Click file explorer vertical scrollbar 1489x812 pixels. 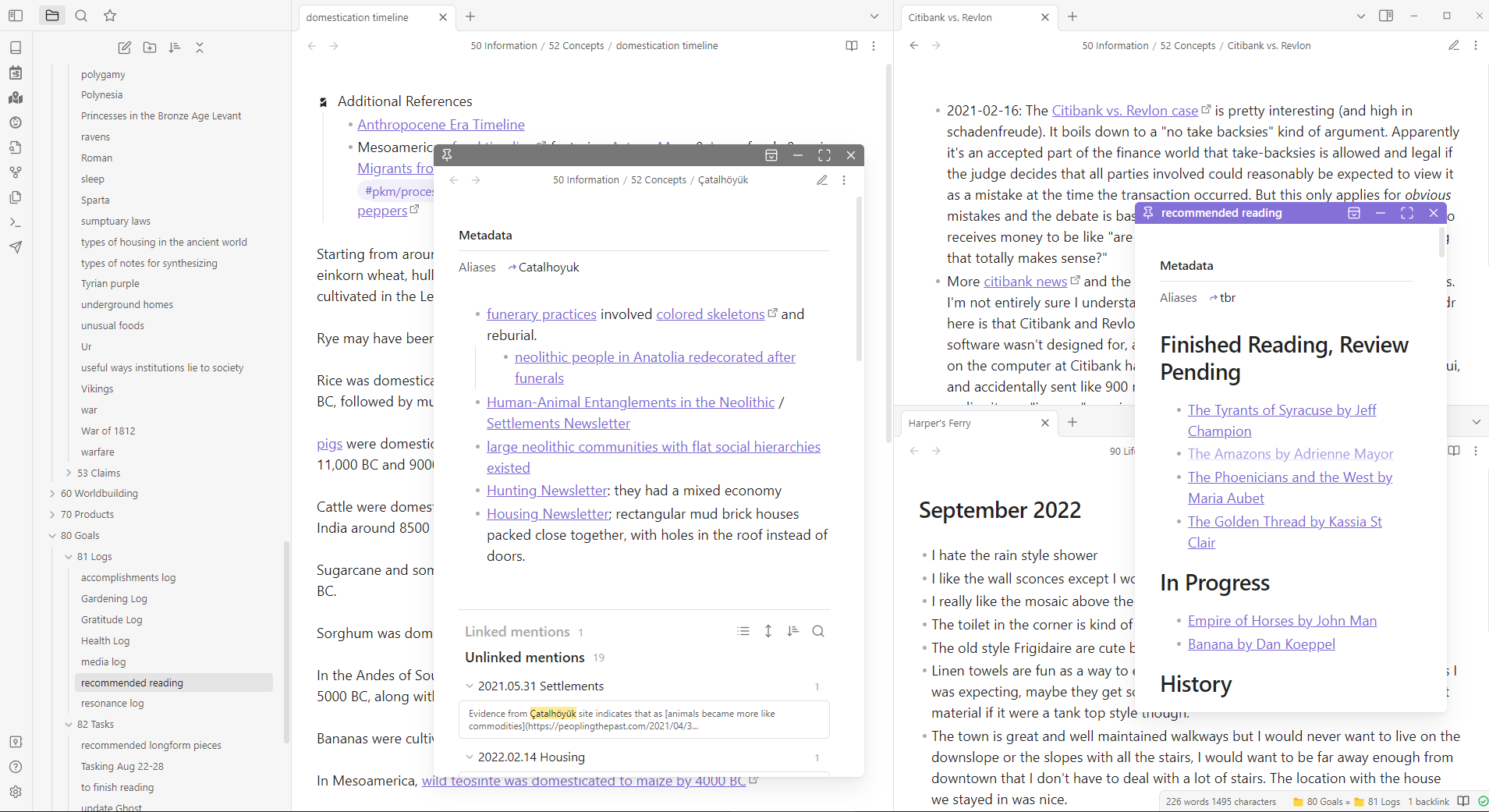pyautogui.click(x=286, y=641)
